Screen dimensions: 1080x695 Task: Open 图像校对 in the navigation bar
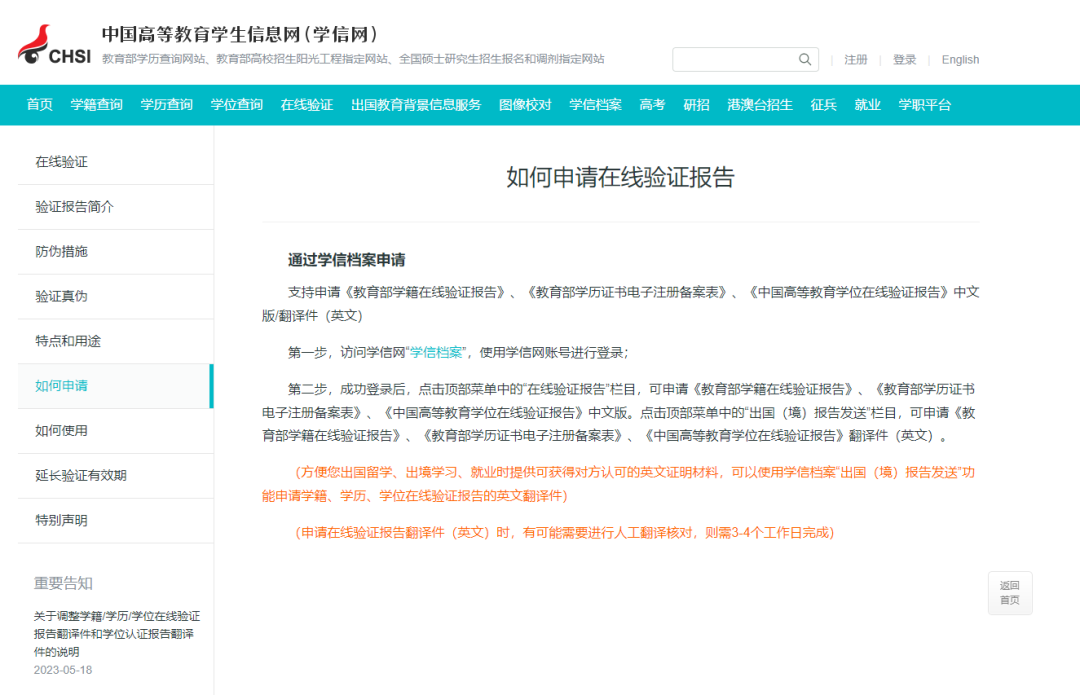pos(525,105)
